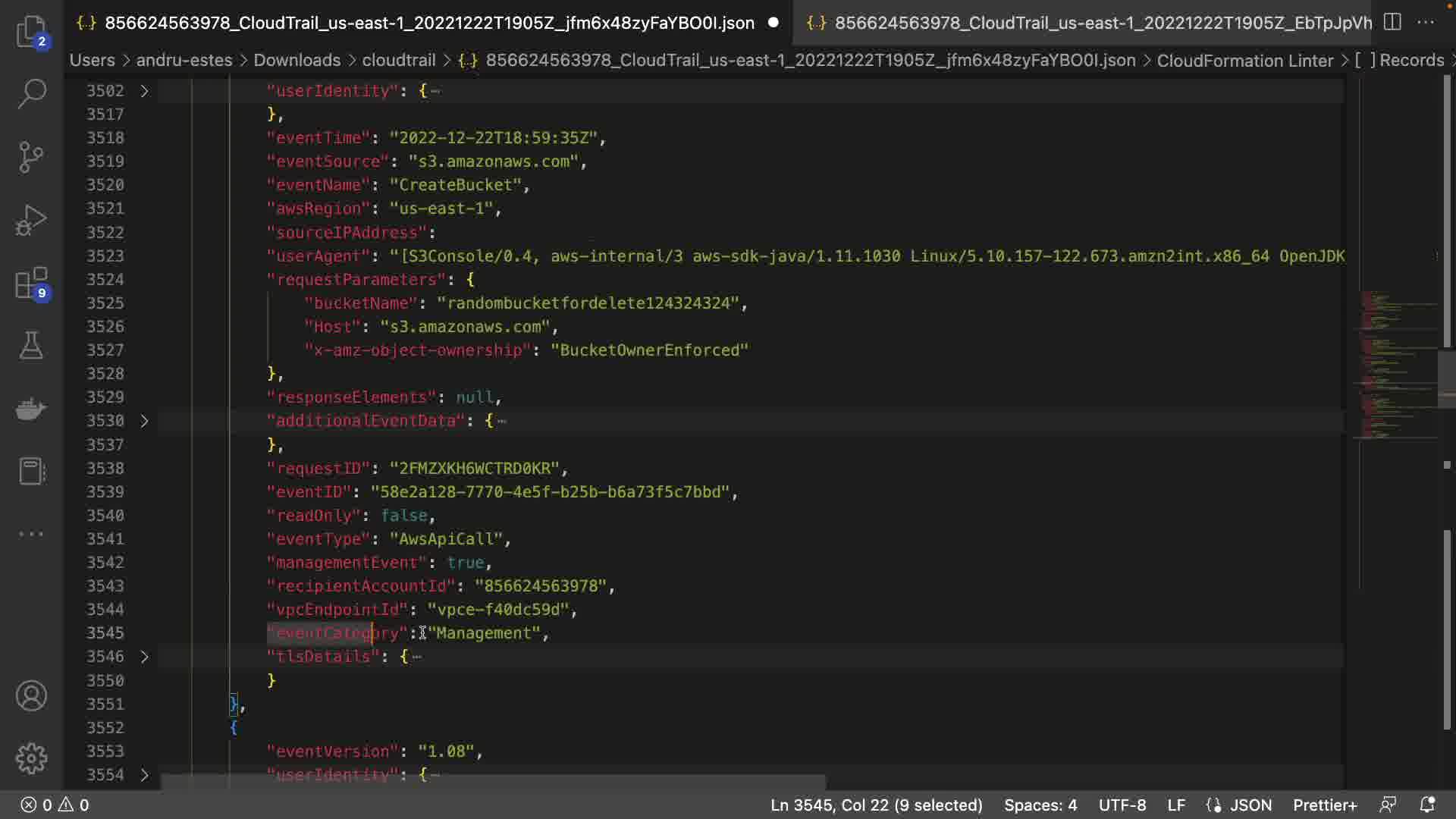Viewport: 1456px width, 819px height.
Task: Click the horizontal scrollbar below the editor
Action: pyautogui.click(x=493, y=782)
